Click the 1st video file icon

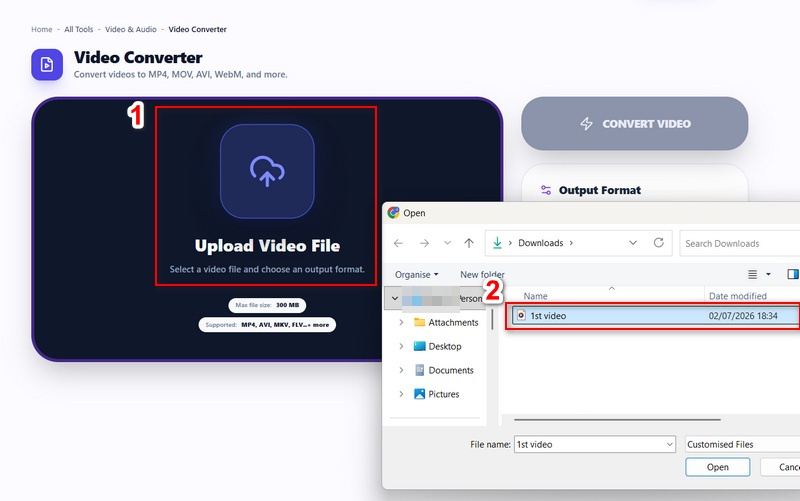[521, 315]
